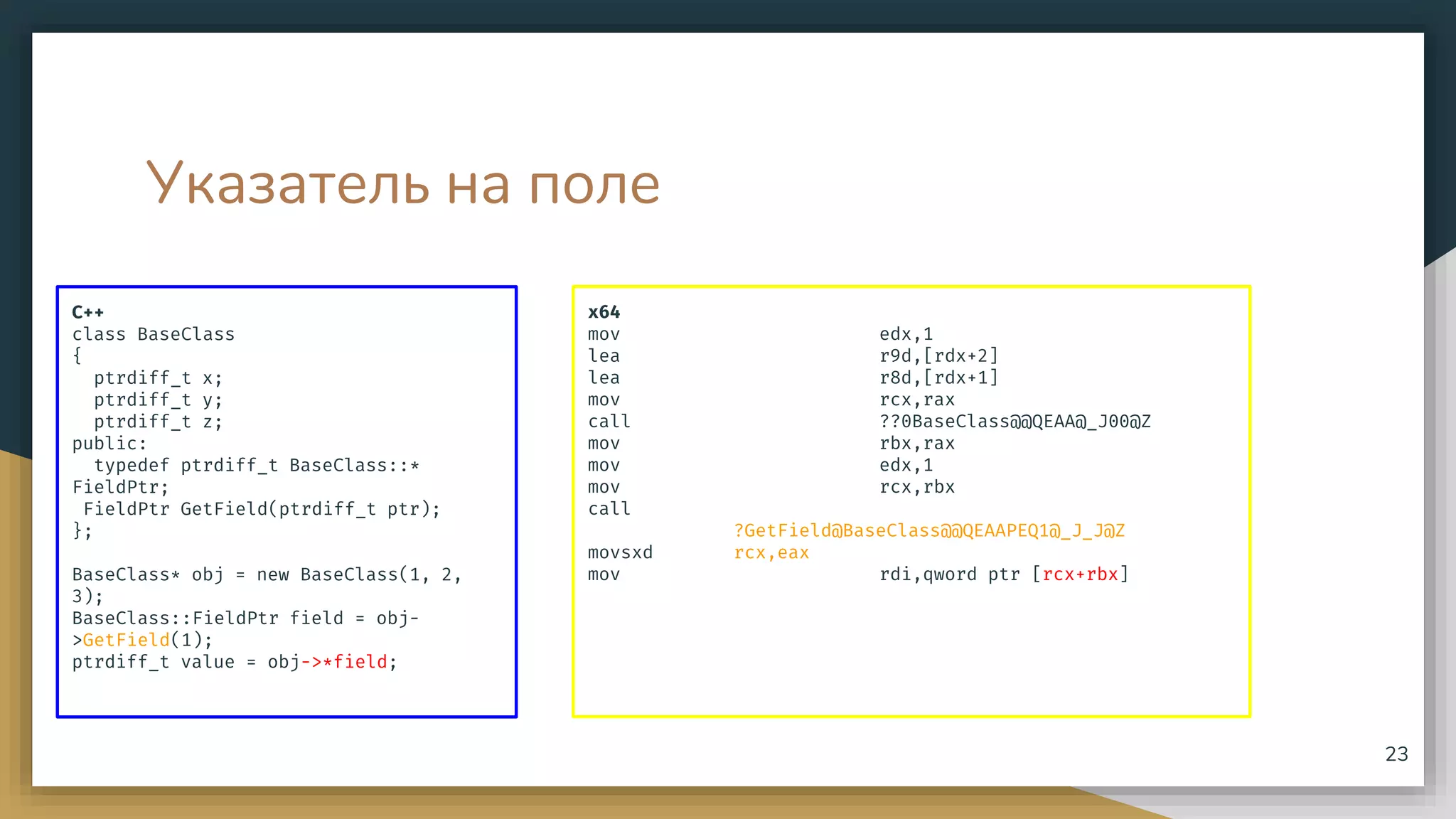Click the 'rcx,rax' operand
This screenshot has width=1456, height=819.
917,400
